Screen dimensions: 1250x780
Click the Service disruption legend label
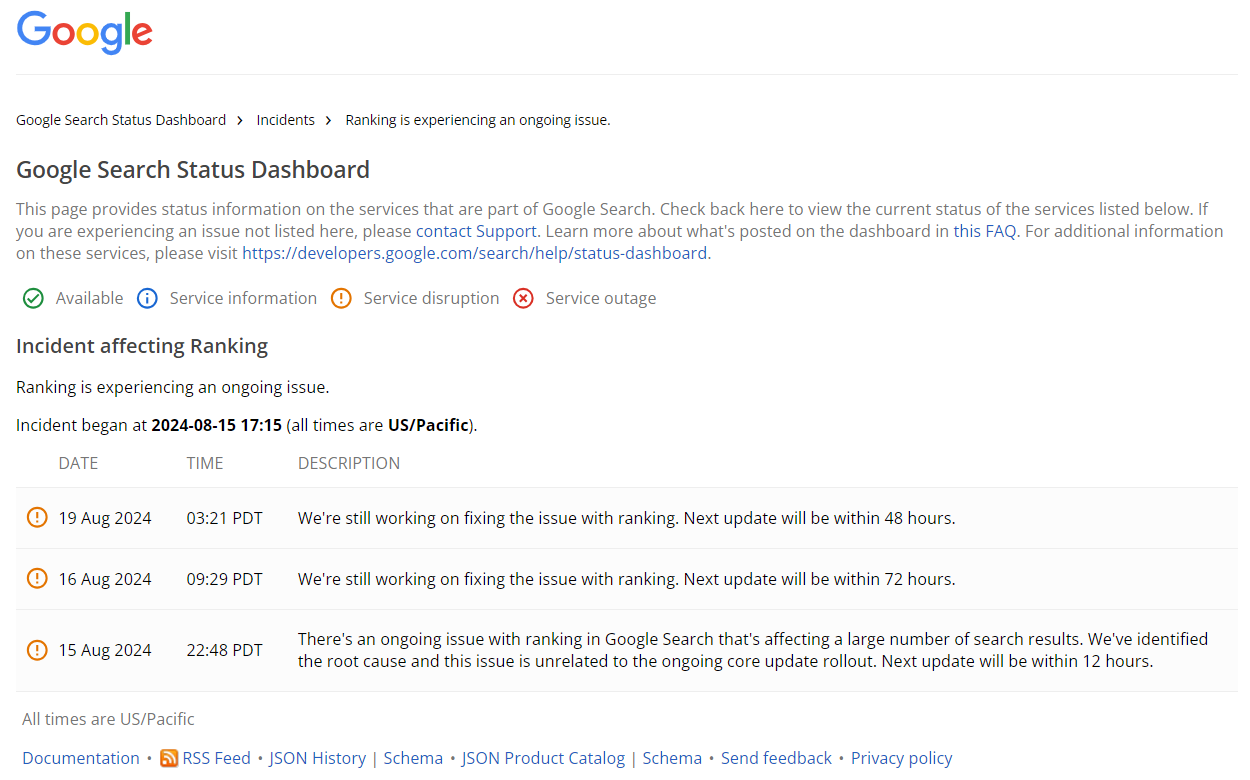pyautogui.click(x=431, y=298)
